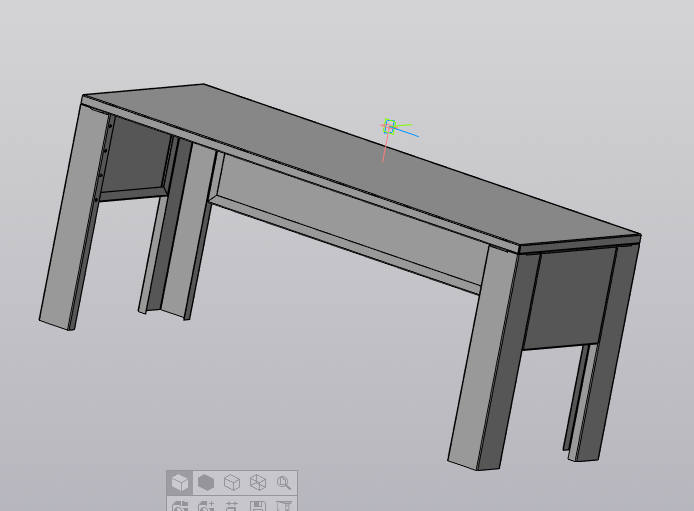Click the origin coordinate system marker
694x511 pixels.
pyautogui.click(x=389, y=127)
